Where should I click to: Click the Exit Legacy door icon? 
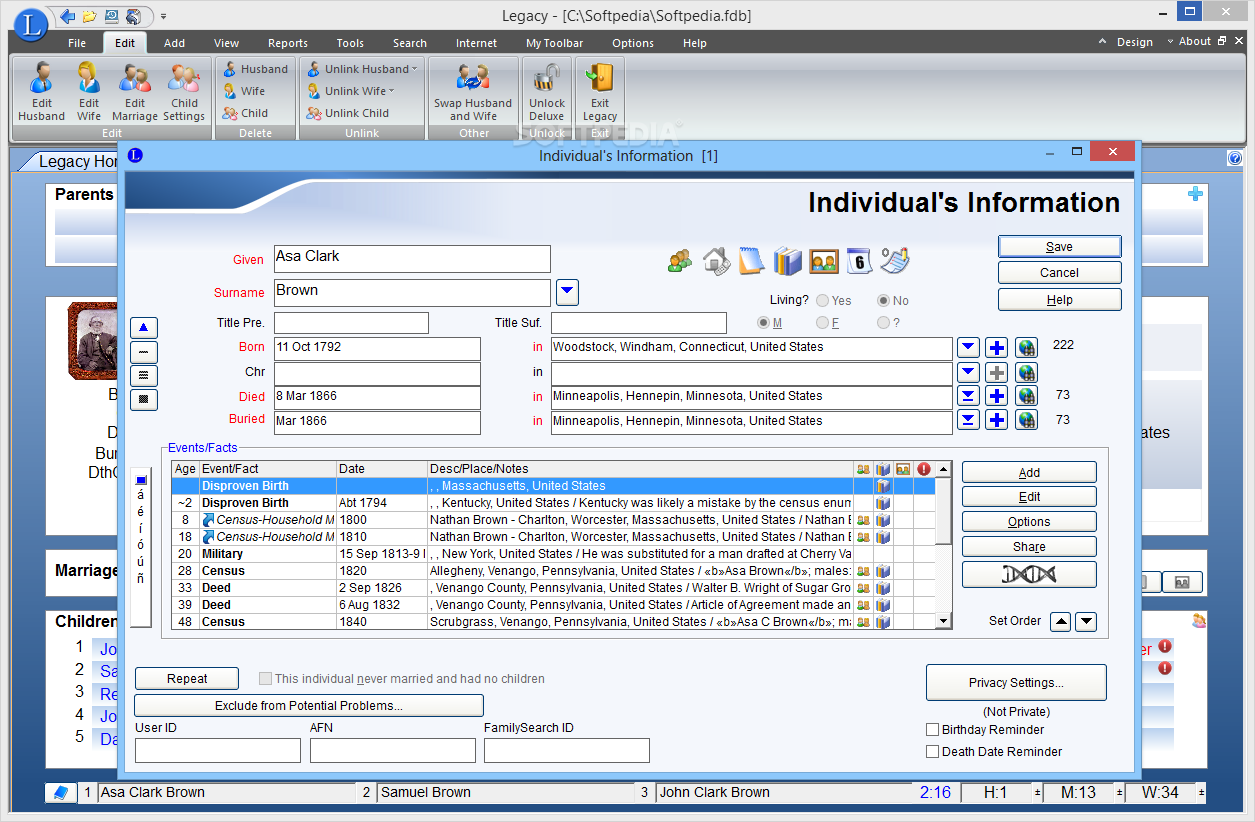coord(600,92)
